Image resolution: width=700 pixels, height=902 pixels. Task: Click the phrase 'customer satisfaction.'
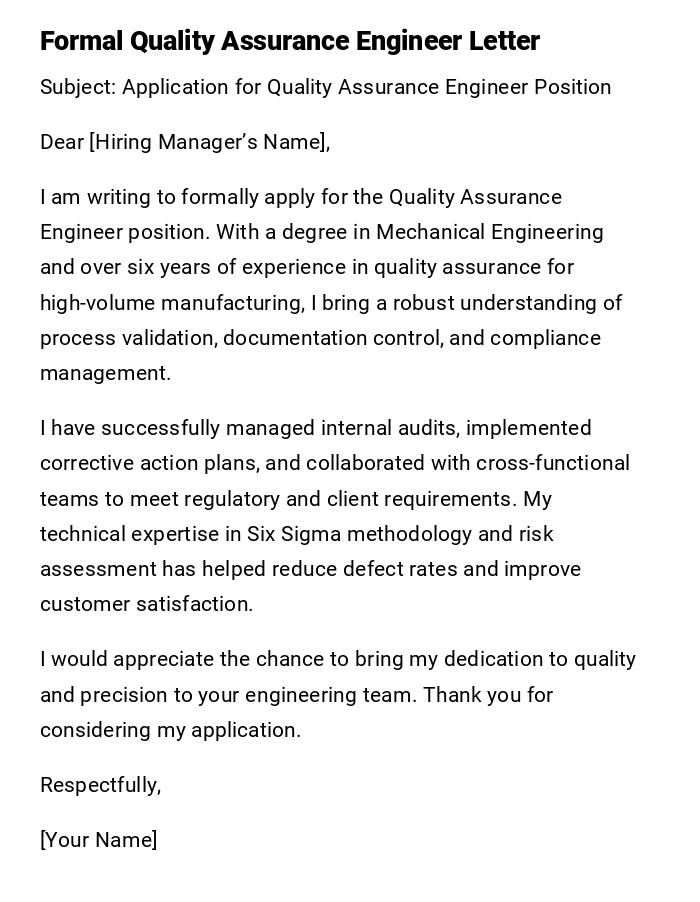(x=146, y=604)
